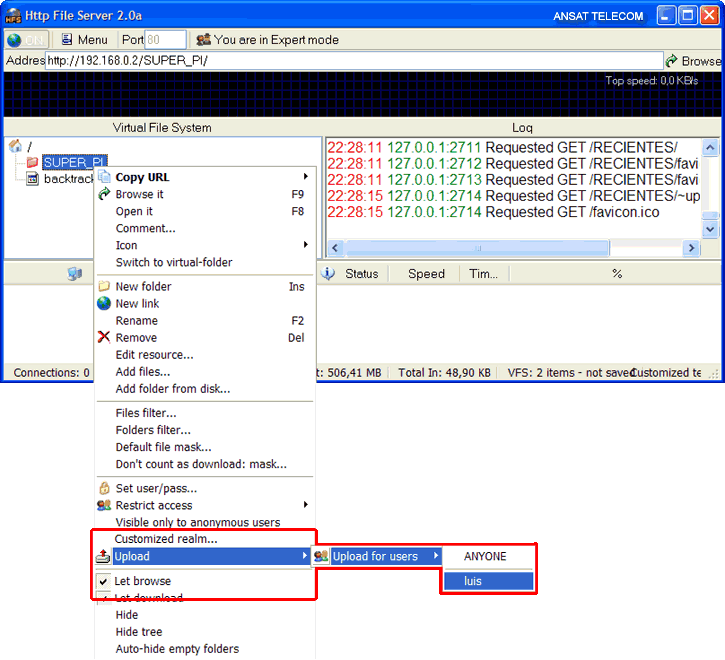The width and height of the screenshot is (725, 660).
Task: Click the Restrict access users icon
Action: tap(104, 506)
